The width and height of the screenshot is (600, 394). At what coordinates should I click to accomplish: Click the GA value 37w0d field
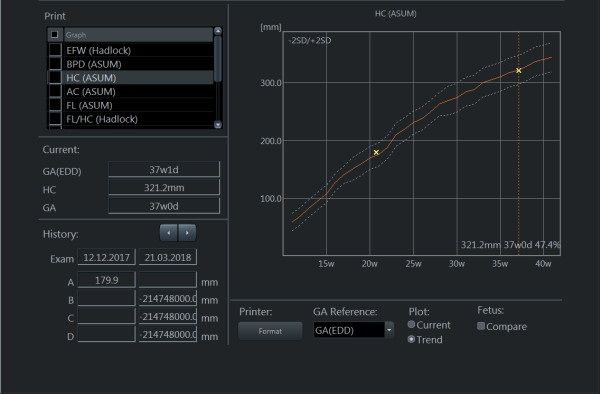point(164,206)
